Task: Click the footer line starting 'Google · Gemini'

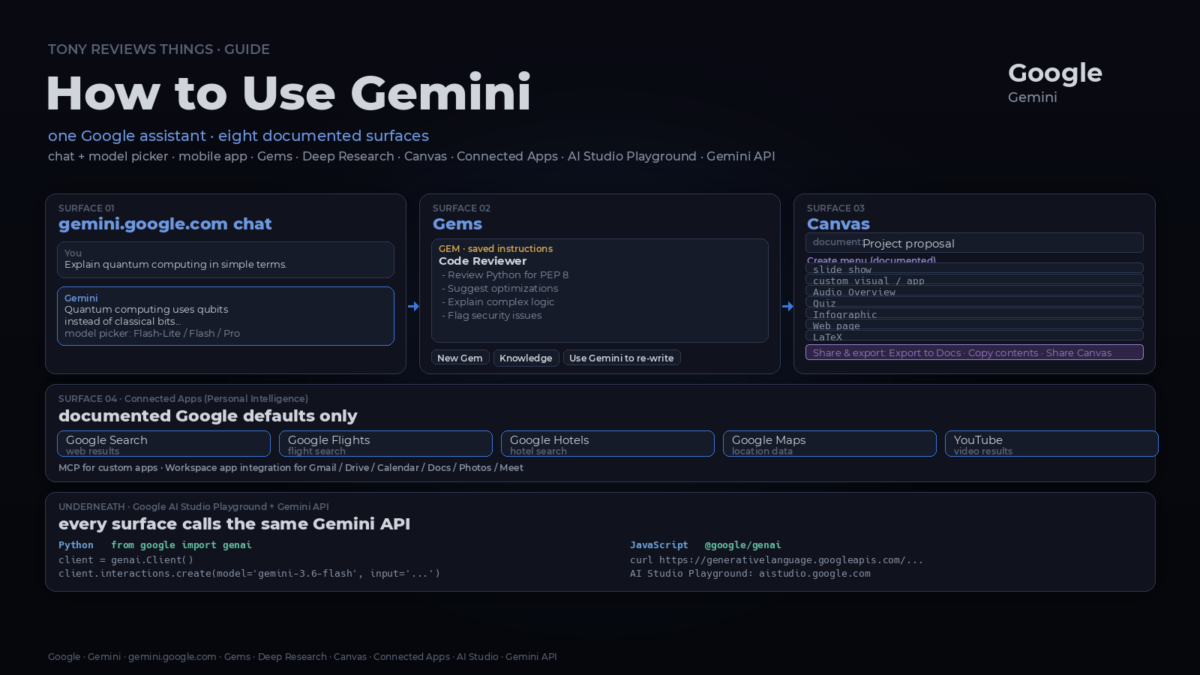Action: (x=302, y=657)
